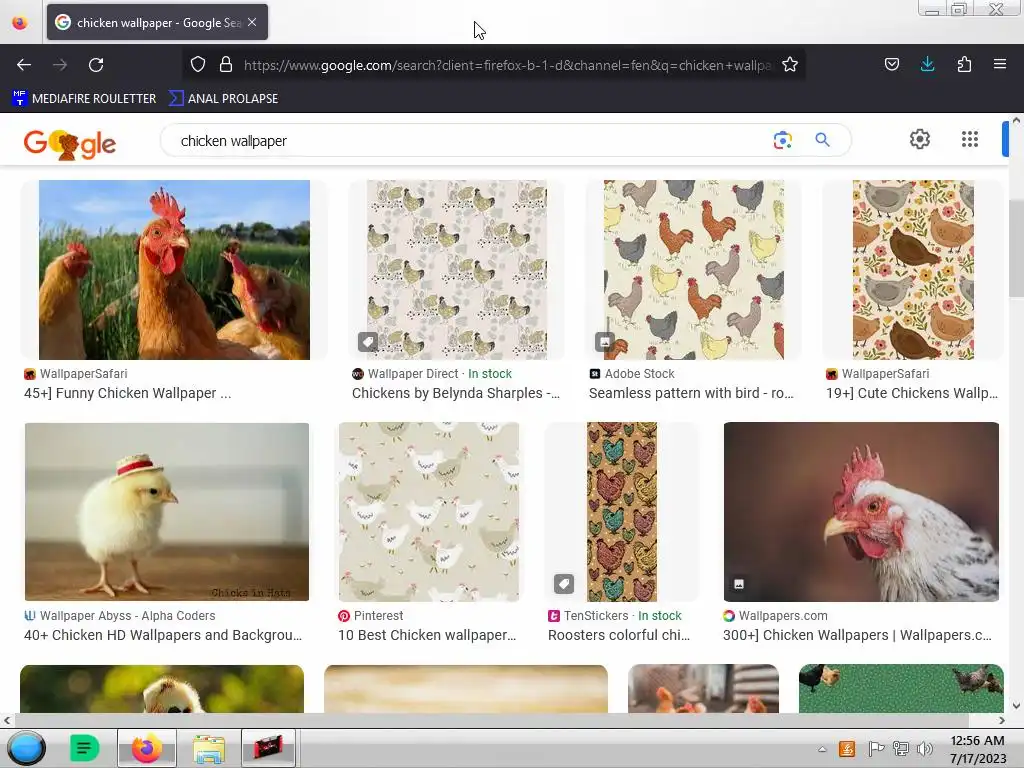Open the Firefox hamburger menu
Screen dimensions: 1024x768
[x=999, y=64]
